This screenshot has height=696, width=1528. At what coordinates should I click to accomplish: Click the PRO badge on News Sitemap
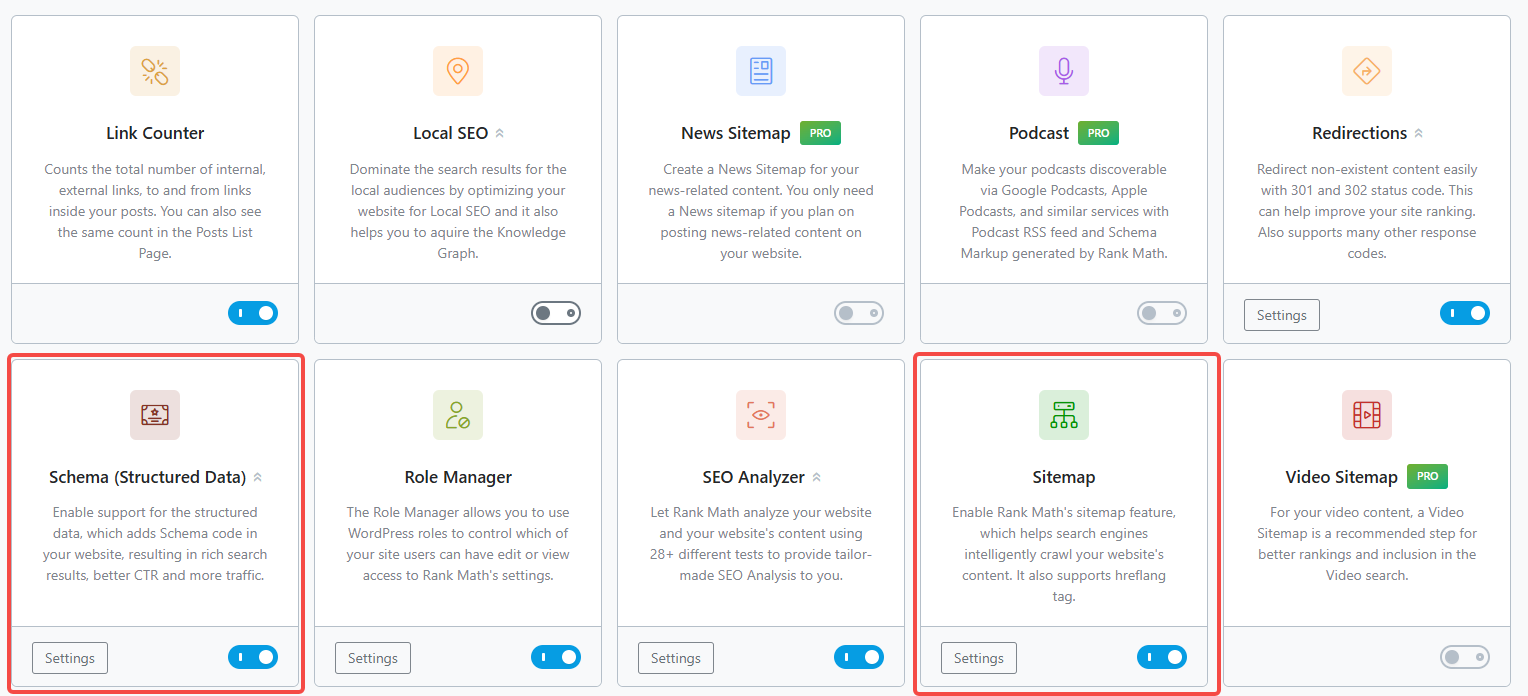pyautogui.click(x=818, y=132)
